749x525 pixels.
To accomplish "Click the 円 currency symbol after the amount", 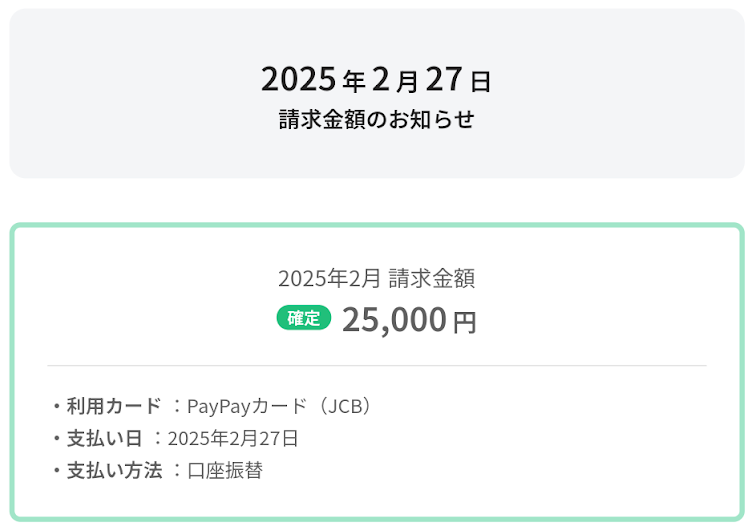I will click(x=465, y=323).
